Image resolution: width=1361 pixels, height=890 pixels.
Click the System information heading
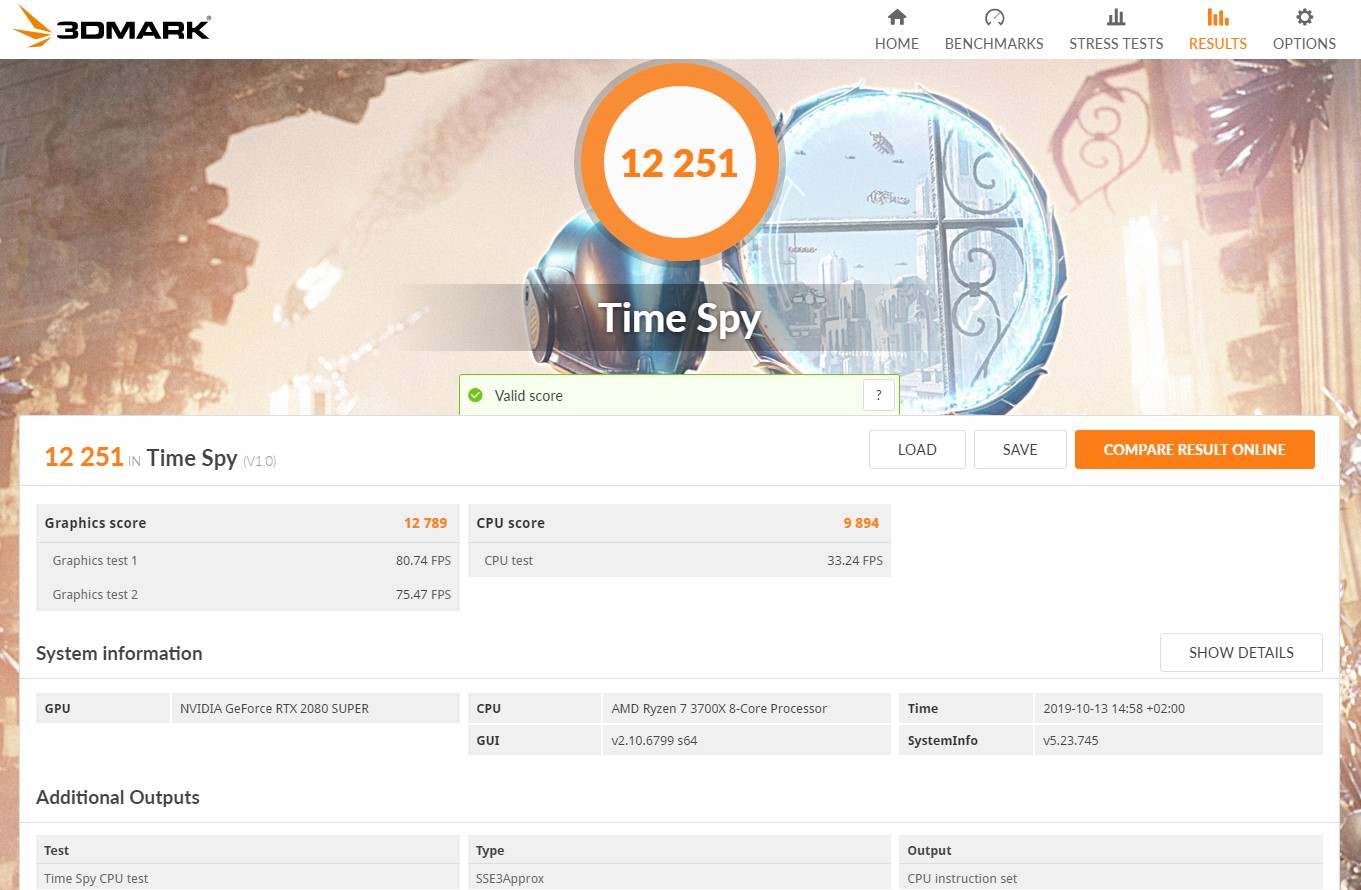[119, 653]
